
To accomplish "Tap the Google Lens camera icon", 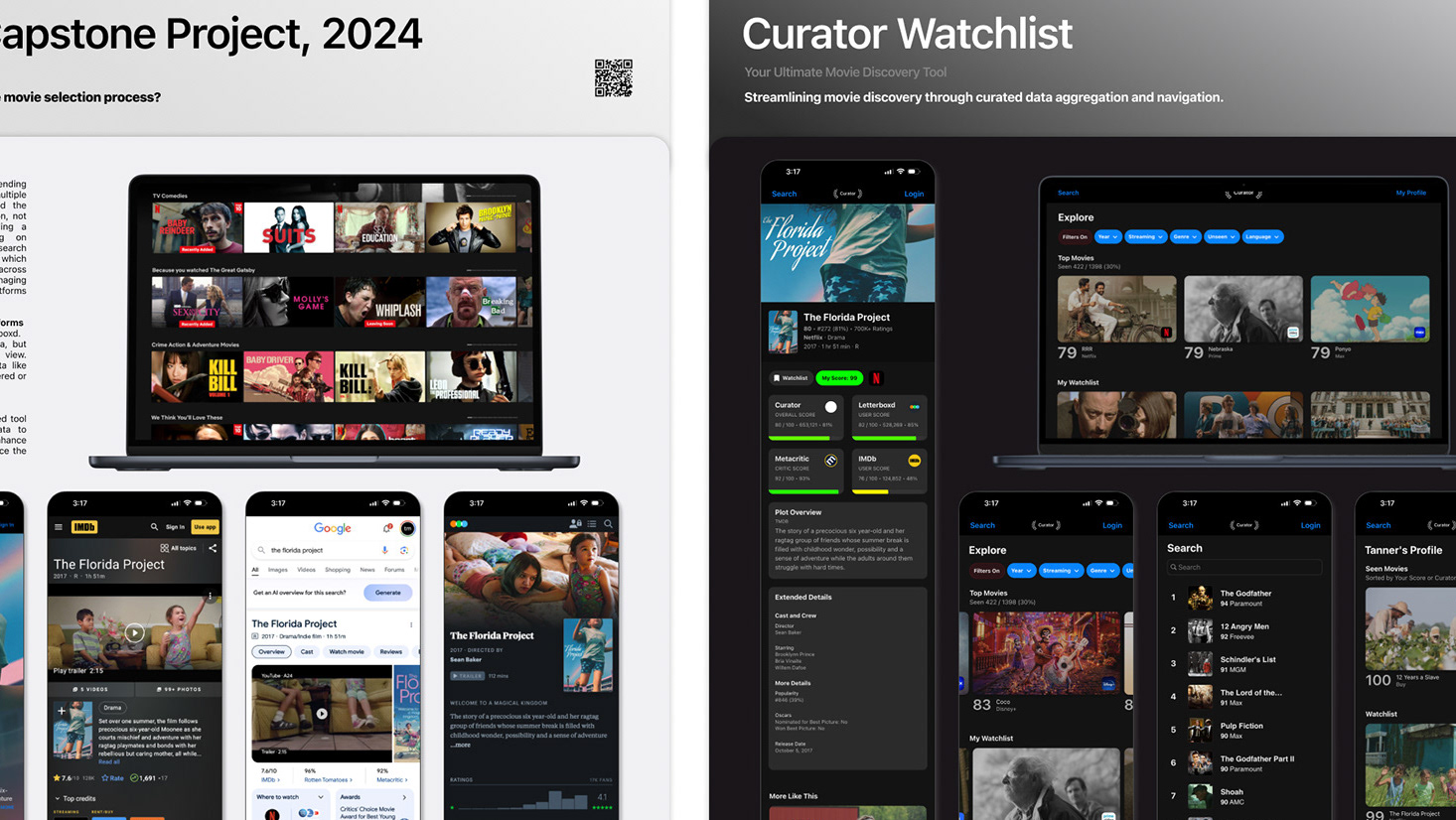I will pyautogui.click(x=403, y=550).
